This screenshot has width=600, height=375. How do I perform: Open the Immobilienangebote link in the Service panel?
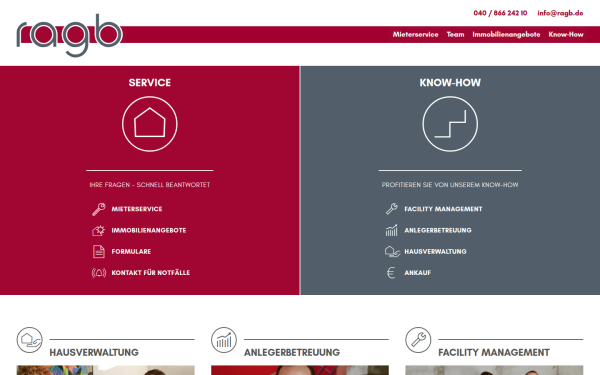click(x=149, y=230)
